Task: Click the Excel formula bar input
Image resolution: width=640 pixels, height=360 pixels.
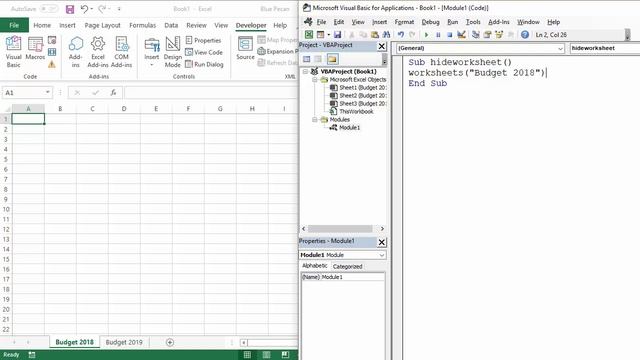Action: coord(211,93)
